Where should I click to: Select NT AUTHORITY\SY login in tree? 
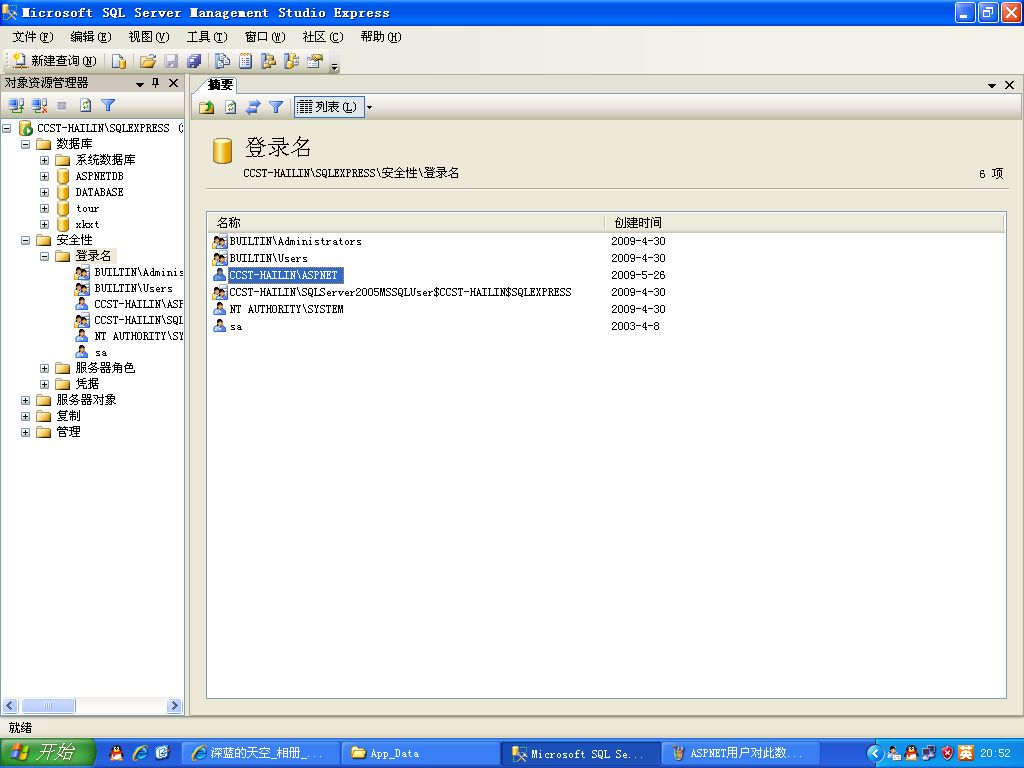[138, 336]
